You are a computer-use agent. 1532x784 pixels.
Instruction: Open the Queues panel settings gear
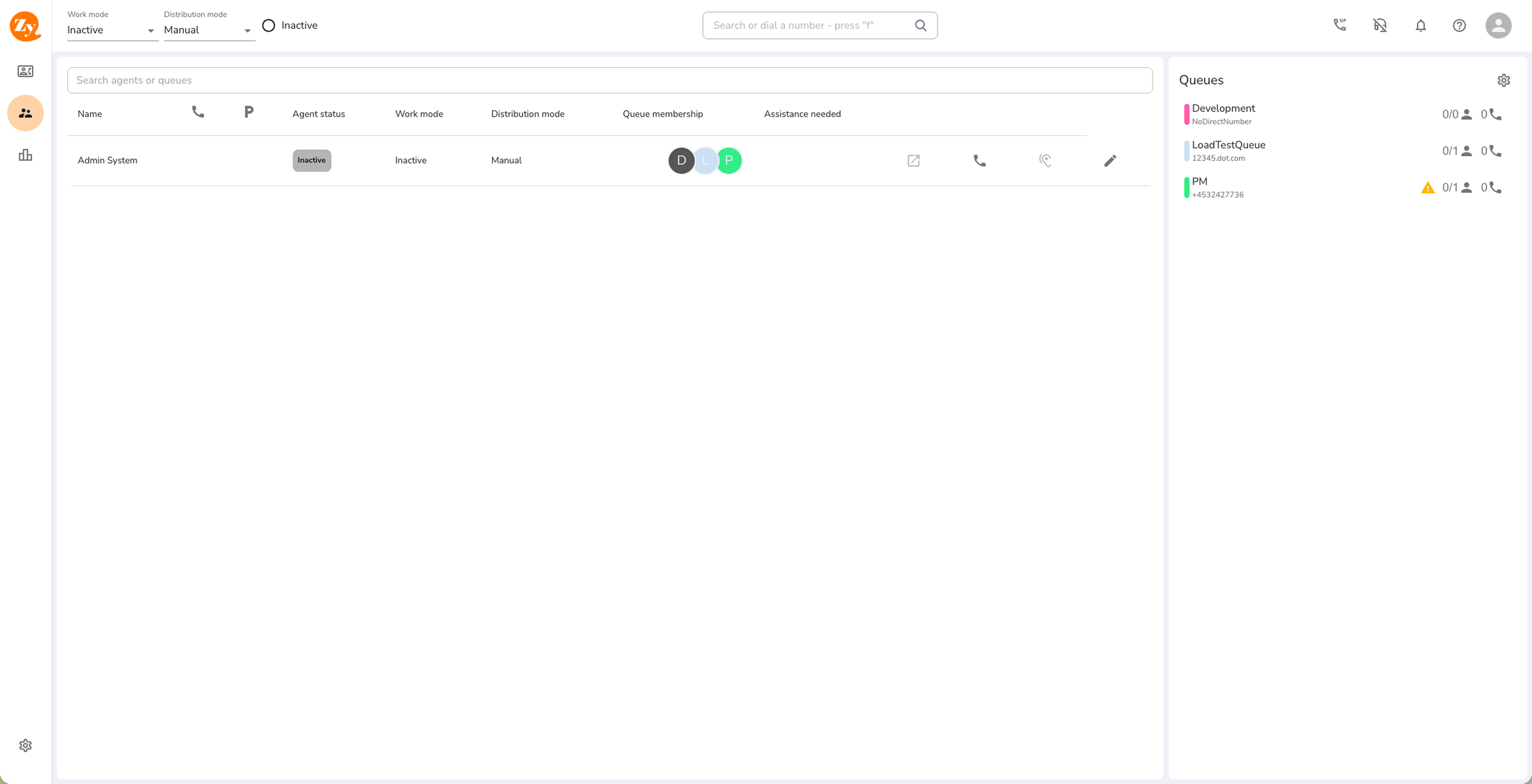pyautogui.click(x=1504, y=80)
